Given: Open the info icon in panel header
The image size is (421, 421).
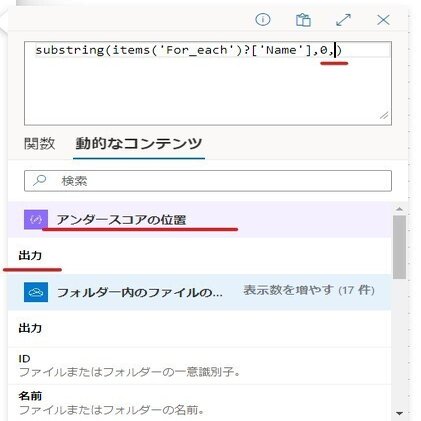Looking at the screenshot, I should click(x=263, y=20).
